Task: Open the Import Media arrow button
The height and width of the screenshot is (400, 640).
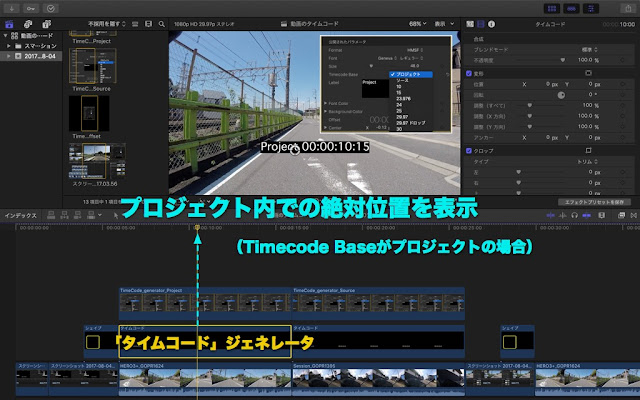Action: tap(11, 8)
